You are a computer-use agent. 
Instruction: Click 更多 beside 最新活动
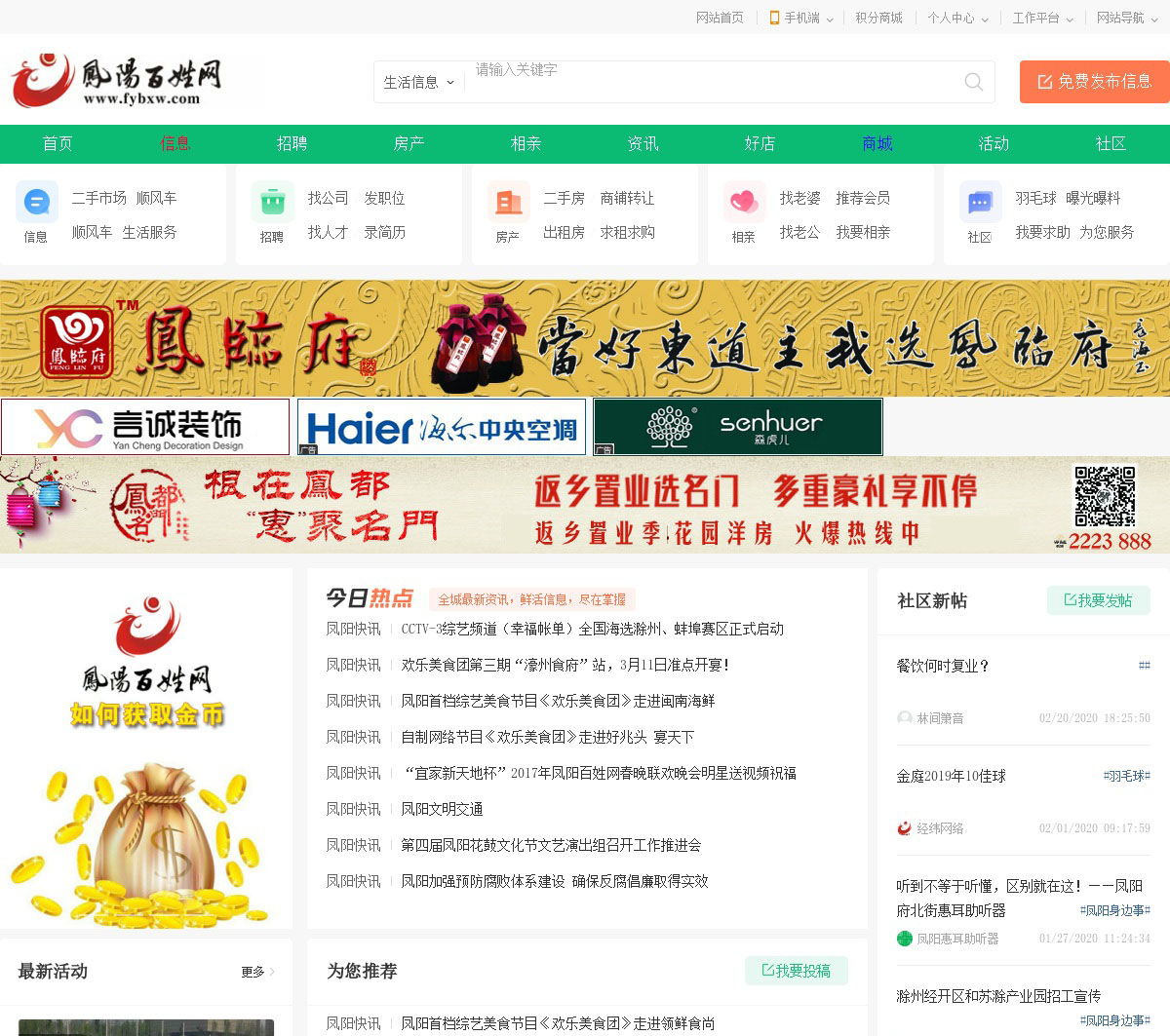coord(257,972)
